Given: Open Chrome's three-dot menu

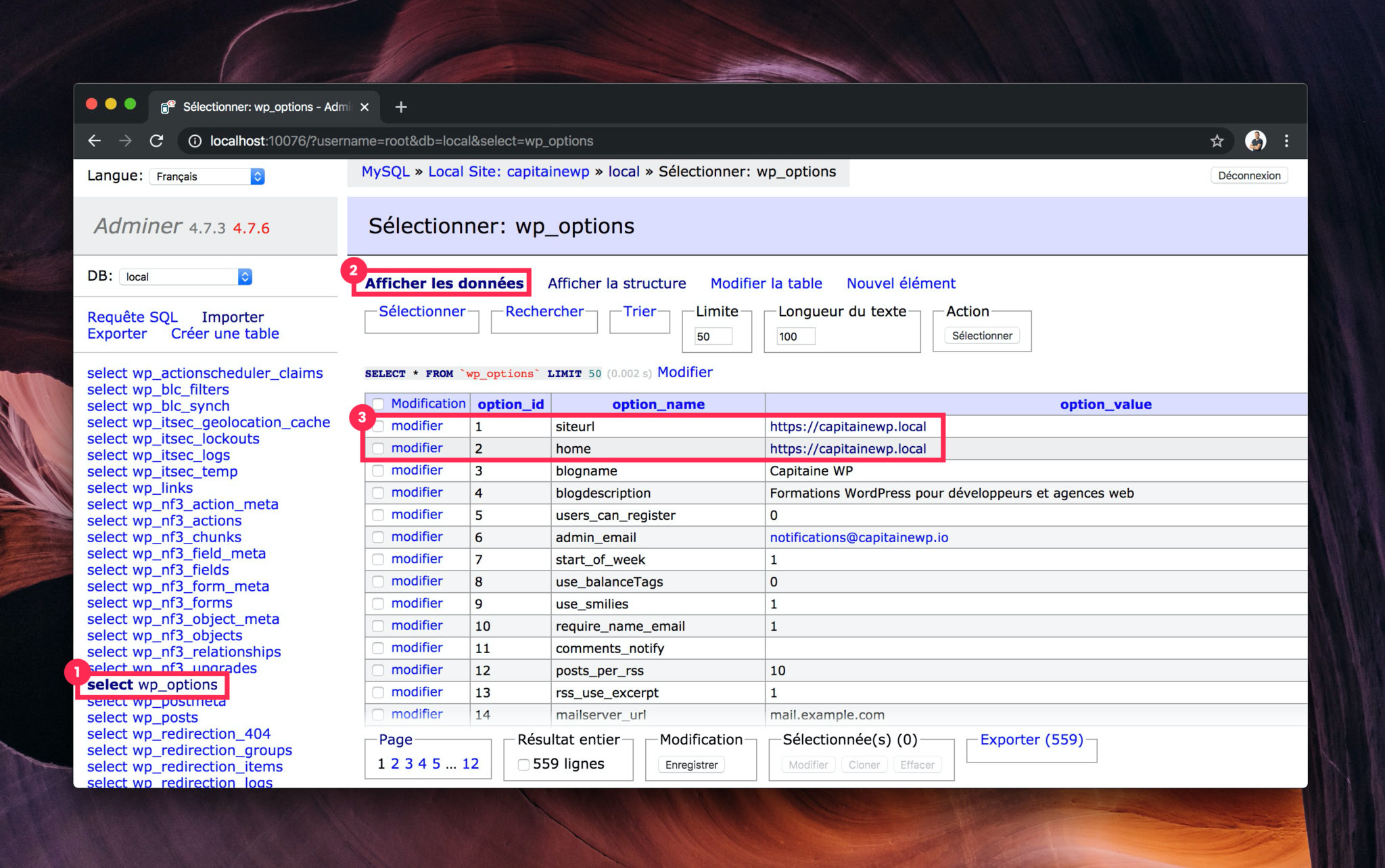Looking at the screenshot, I should point(1288,141).
